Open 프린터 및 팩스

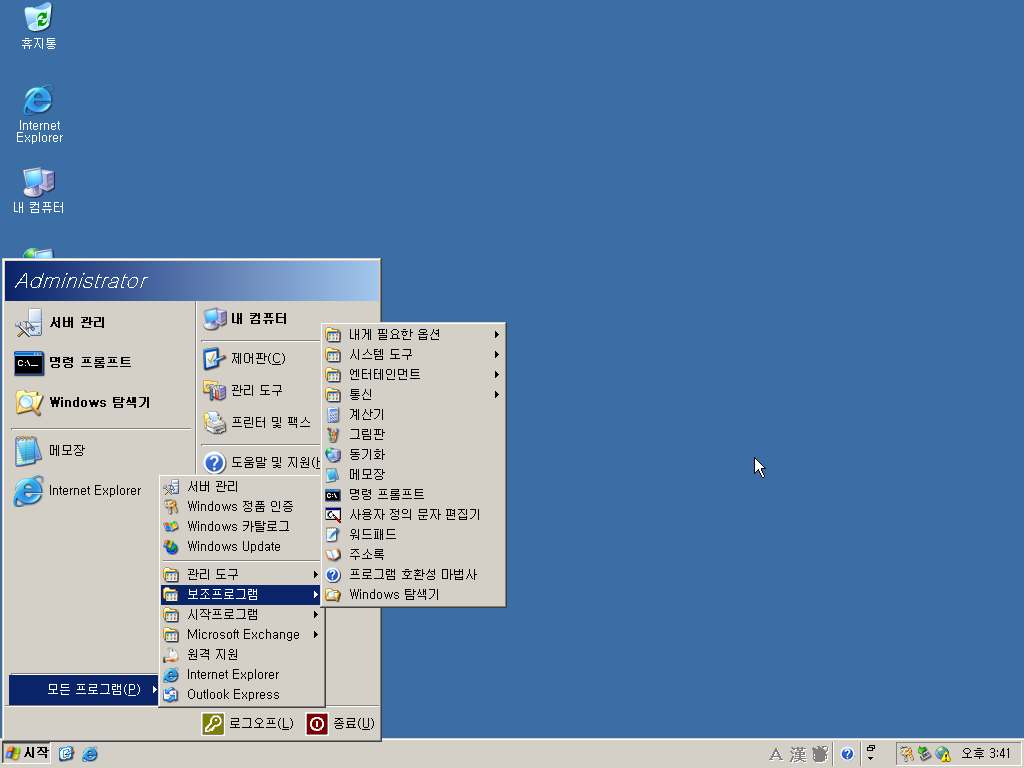click(259, 423)
